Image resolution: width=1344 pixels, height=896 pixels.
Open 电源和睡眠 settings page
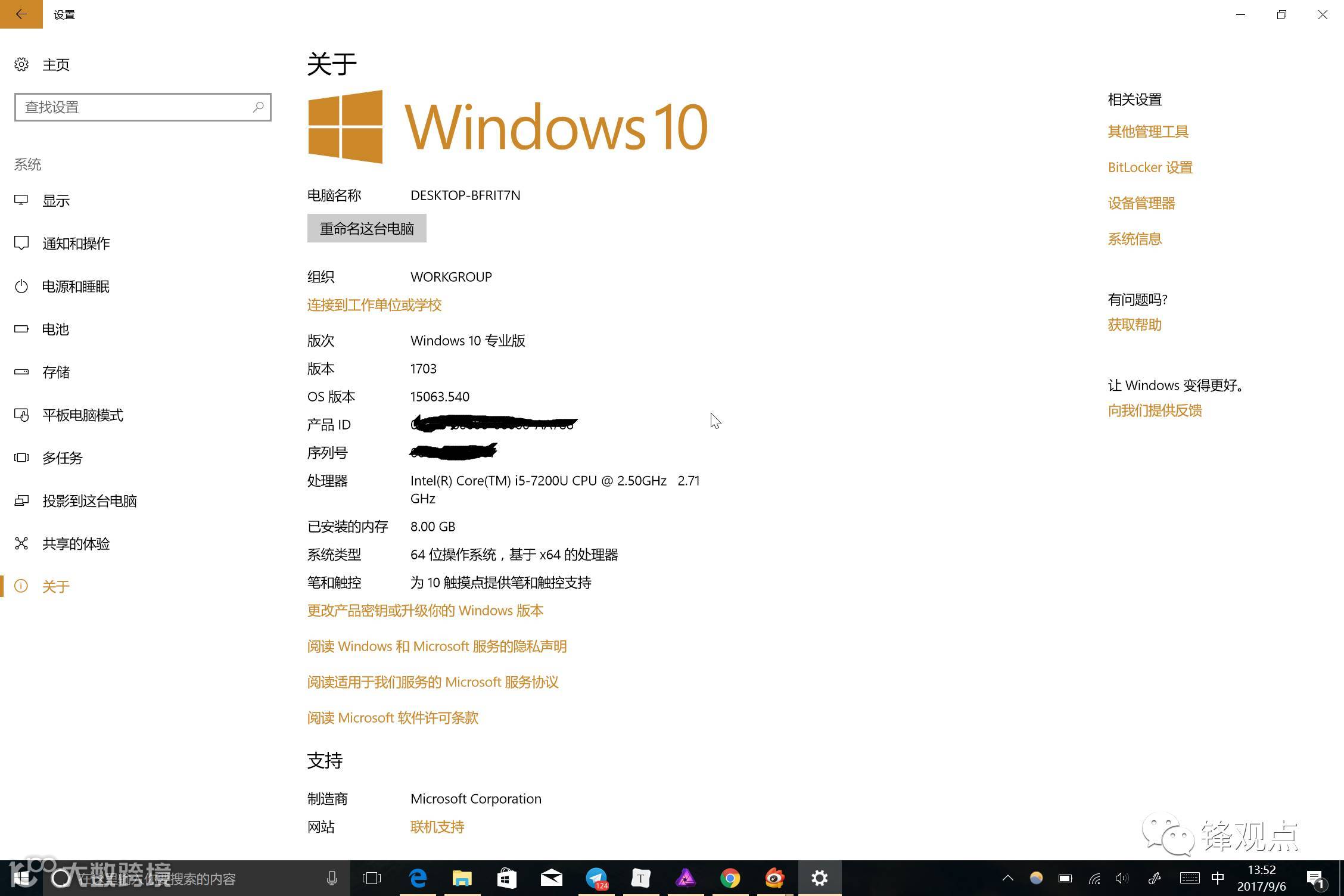[76, 287]
